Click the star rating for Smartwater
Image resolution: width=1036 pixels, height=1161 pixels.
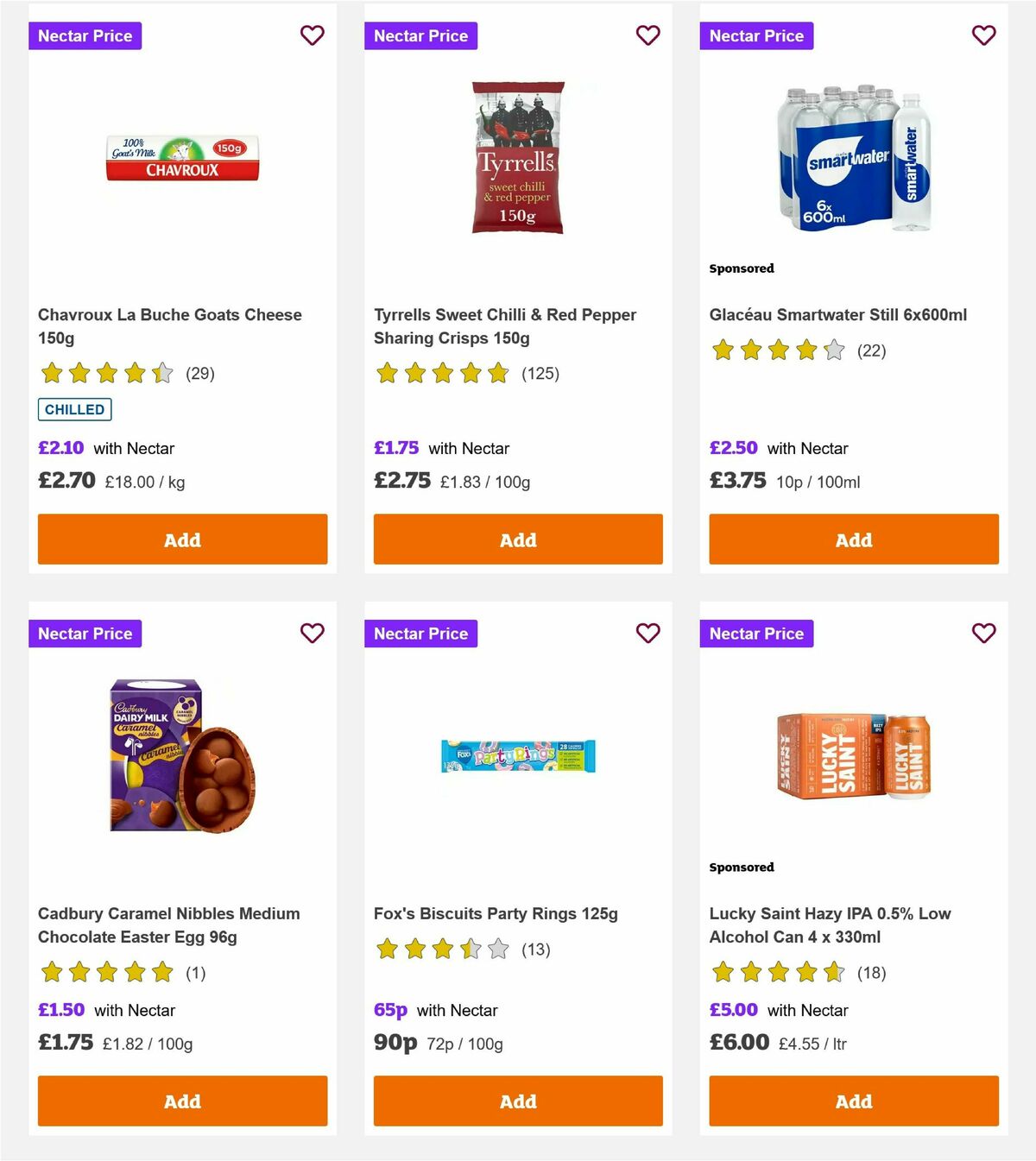click(x=776, y=350)
